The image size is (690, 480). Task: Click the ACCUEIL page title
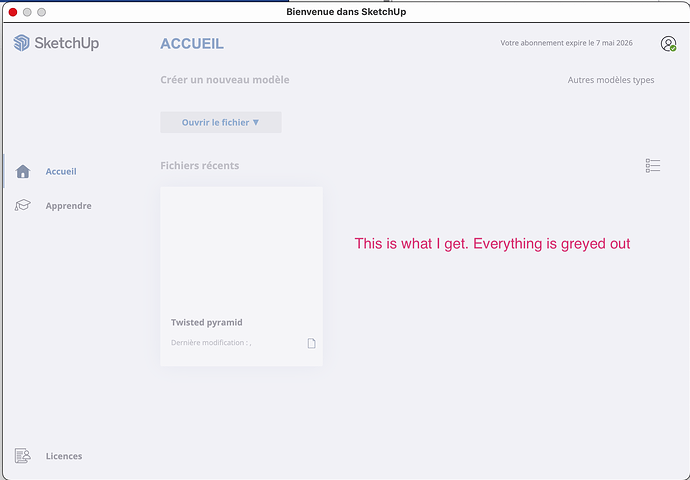(x=192, y=44)
